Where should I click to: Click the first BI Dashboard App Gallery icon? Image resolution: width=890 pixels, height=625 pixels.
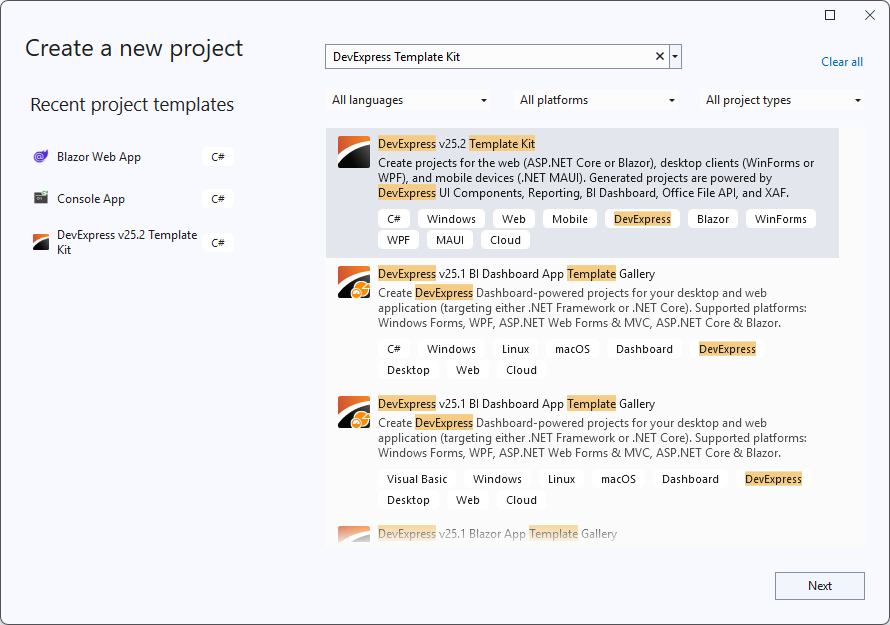[353, 281]
